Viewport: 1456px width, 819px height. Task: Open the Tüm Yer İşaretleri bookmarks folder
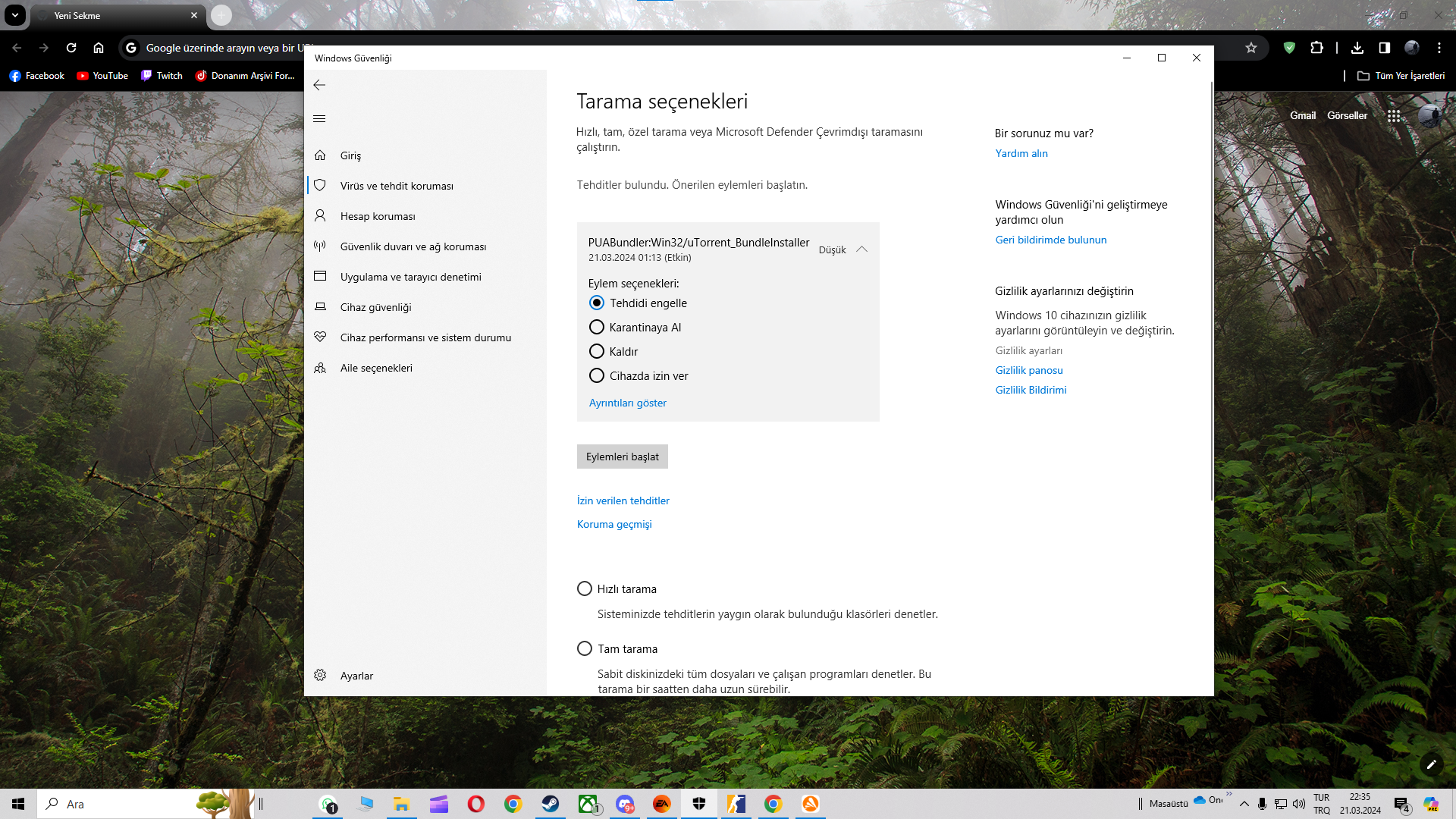click(x=1401, y=76)
